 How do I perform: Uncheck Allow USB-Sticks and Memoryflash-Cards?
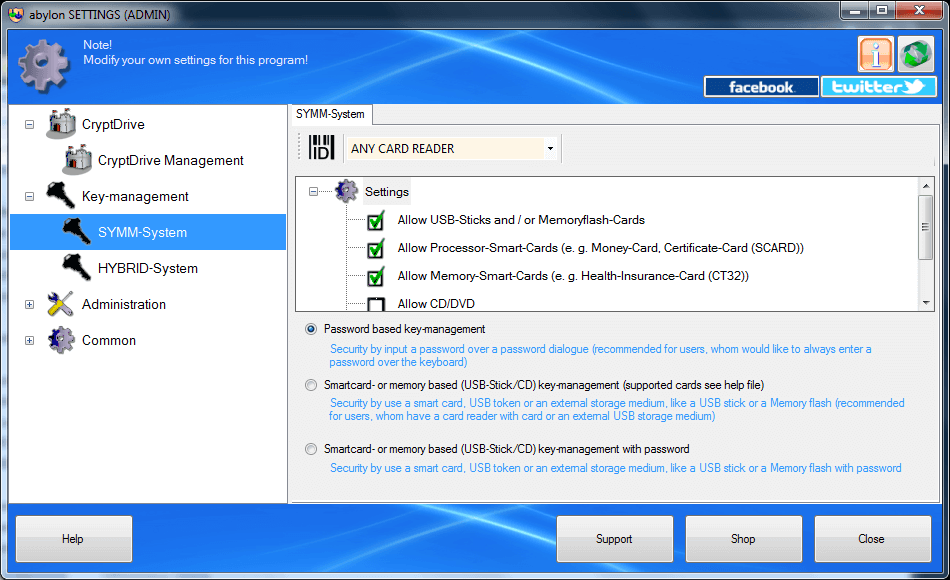click(376, 221)
